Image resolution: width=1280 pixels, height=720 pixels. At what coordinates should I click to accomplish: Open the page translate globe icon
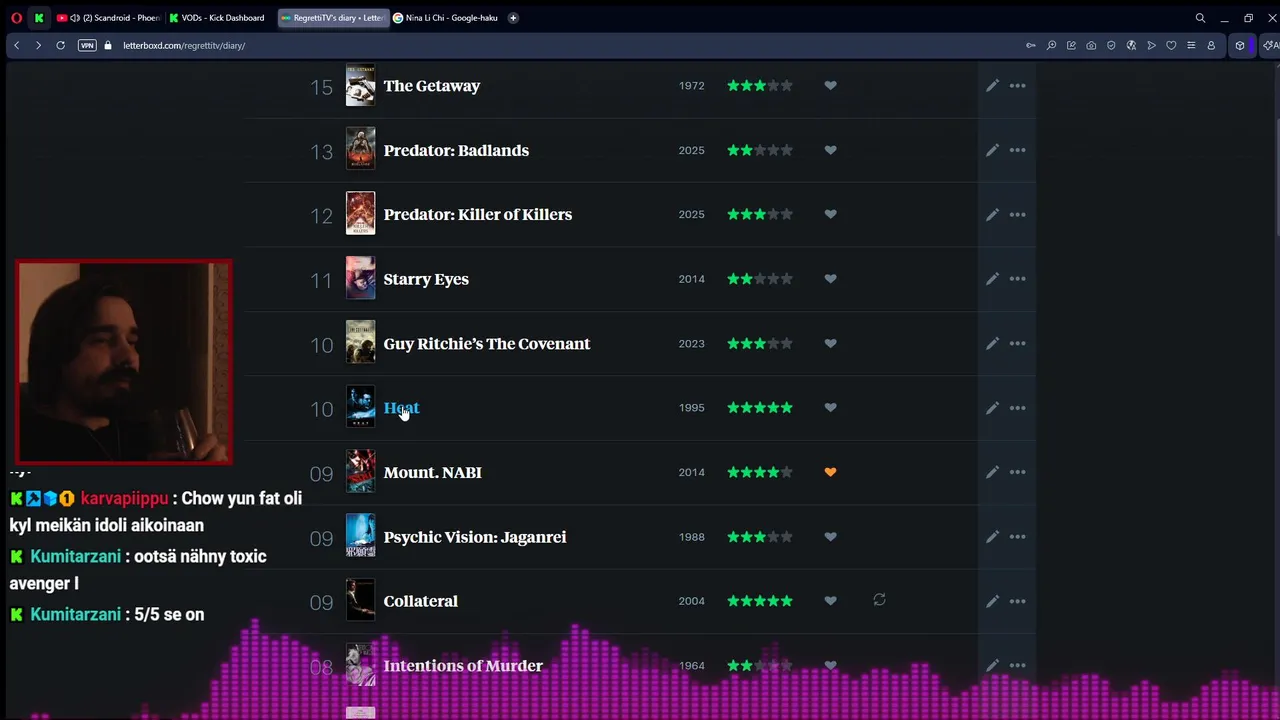1131,45
